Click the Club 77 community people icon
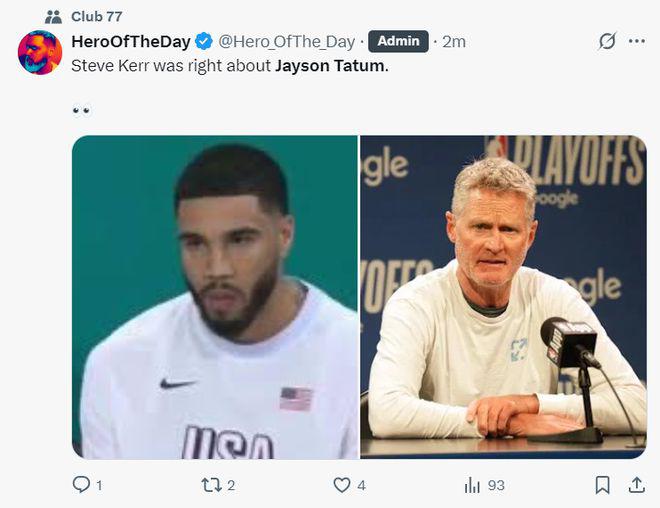Screen dimensions: 660x508 [53, 17]
